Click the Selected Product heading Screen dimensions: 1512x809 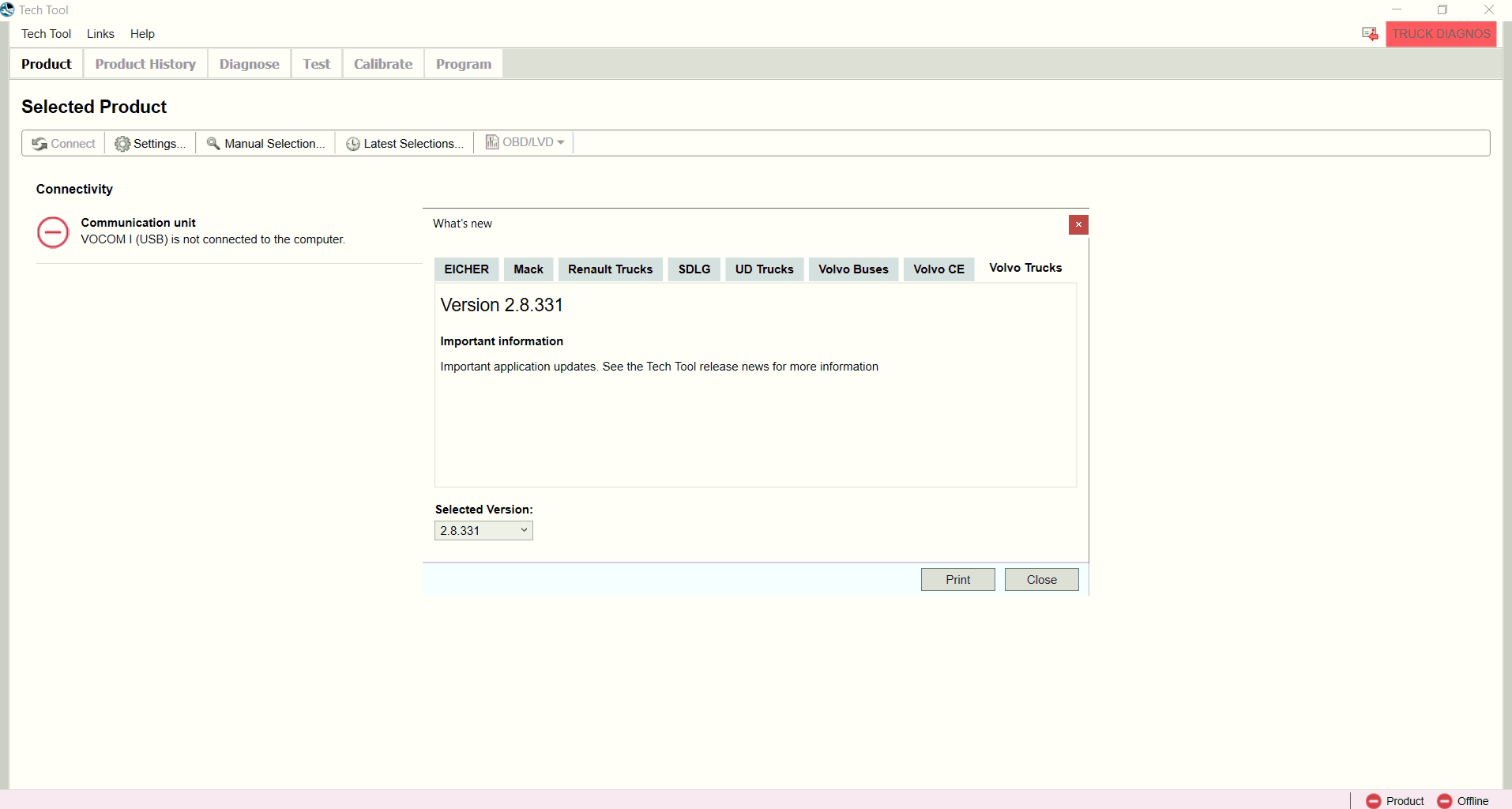click(94, 107)
